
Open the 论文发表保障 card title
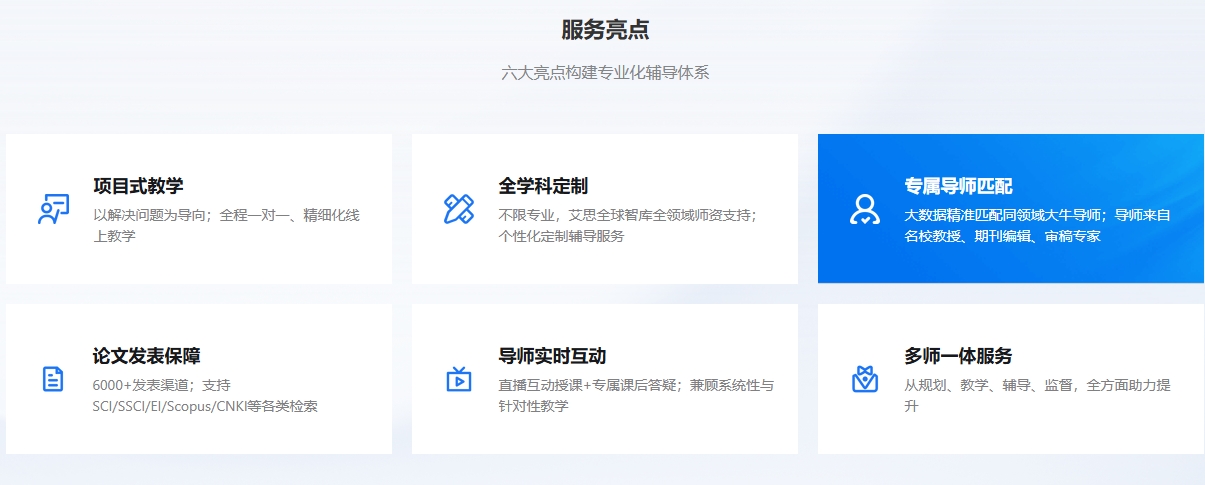(x=147, y=356)
